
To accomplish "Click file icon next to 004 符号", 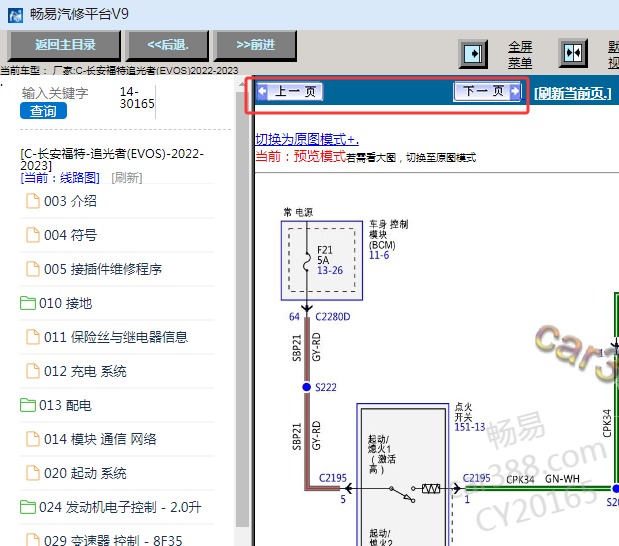I will [x=33, y=235].
